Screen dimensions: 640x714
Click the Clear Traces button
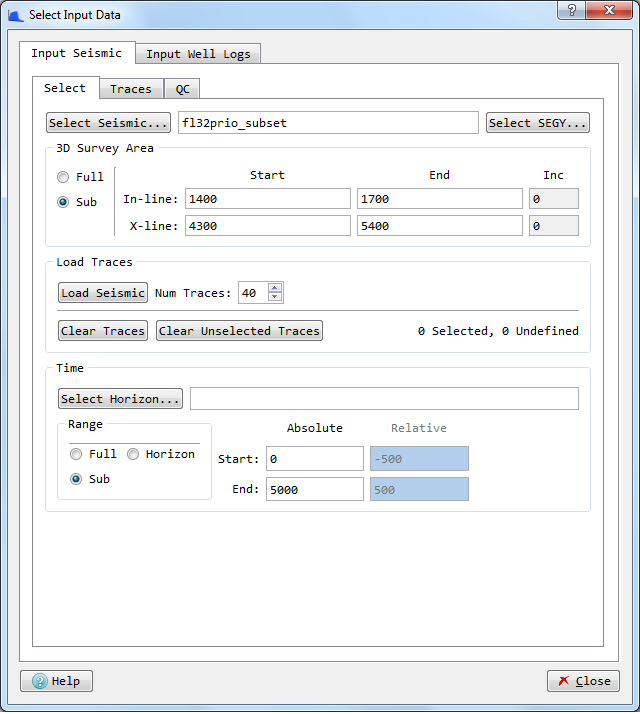coord(103,331)
